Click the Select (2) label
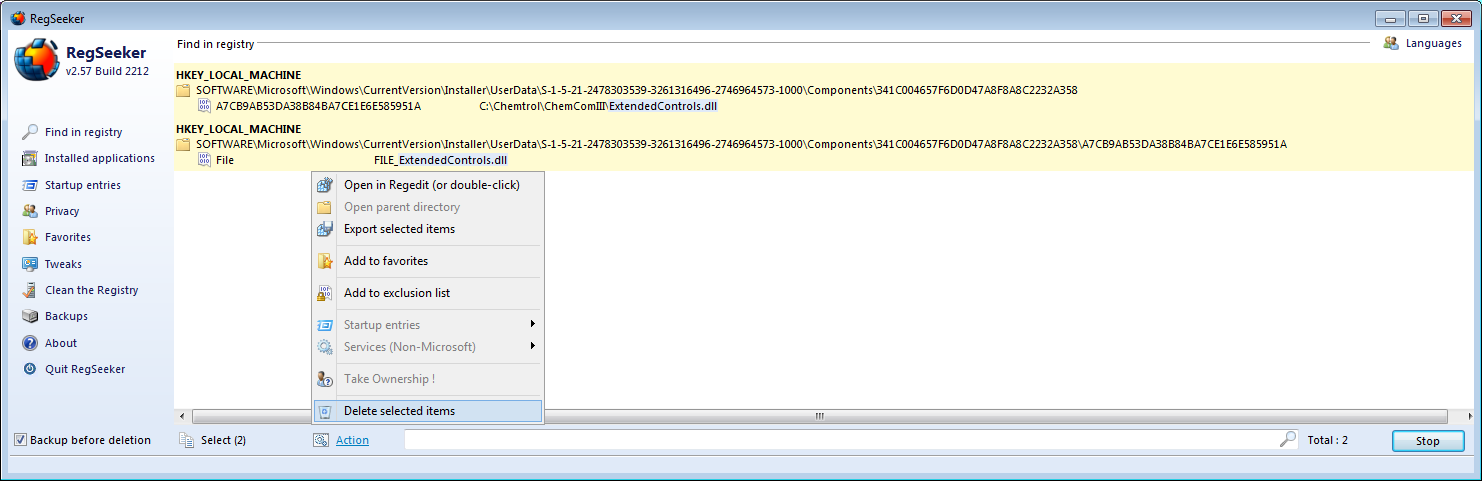Viewport: 1482px width, 481px height. 223,440
